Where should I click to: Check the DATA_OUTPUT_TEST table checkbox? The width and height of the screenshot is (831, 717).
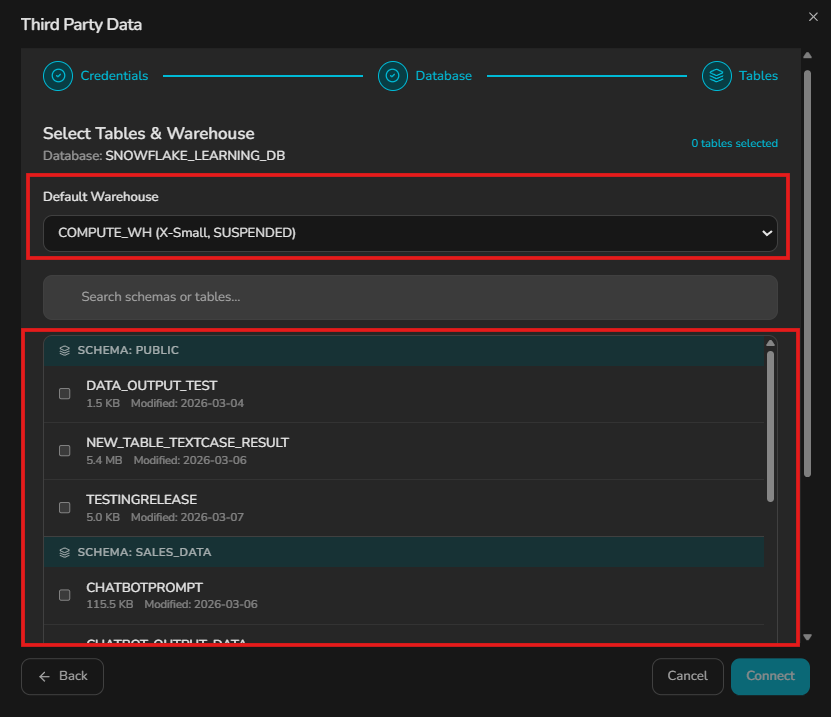pos(65,393)
